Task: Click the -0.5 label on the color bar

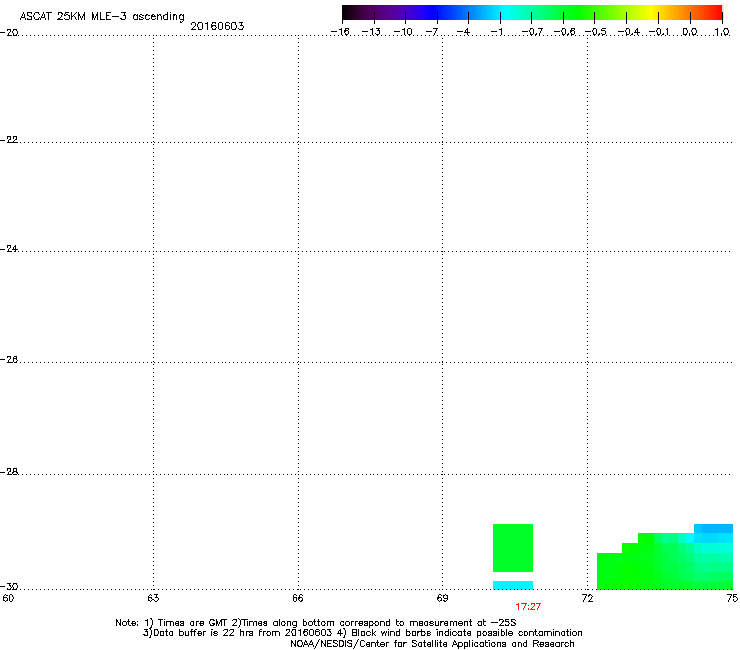Action: [x=596, y=32]
